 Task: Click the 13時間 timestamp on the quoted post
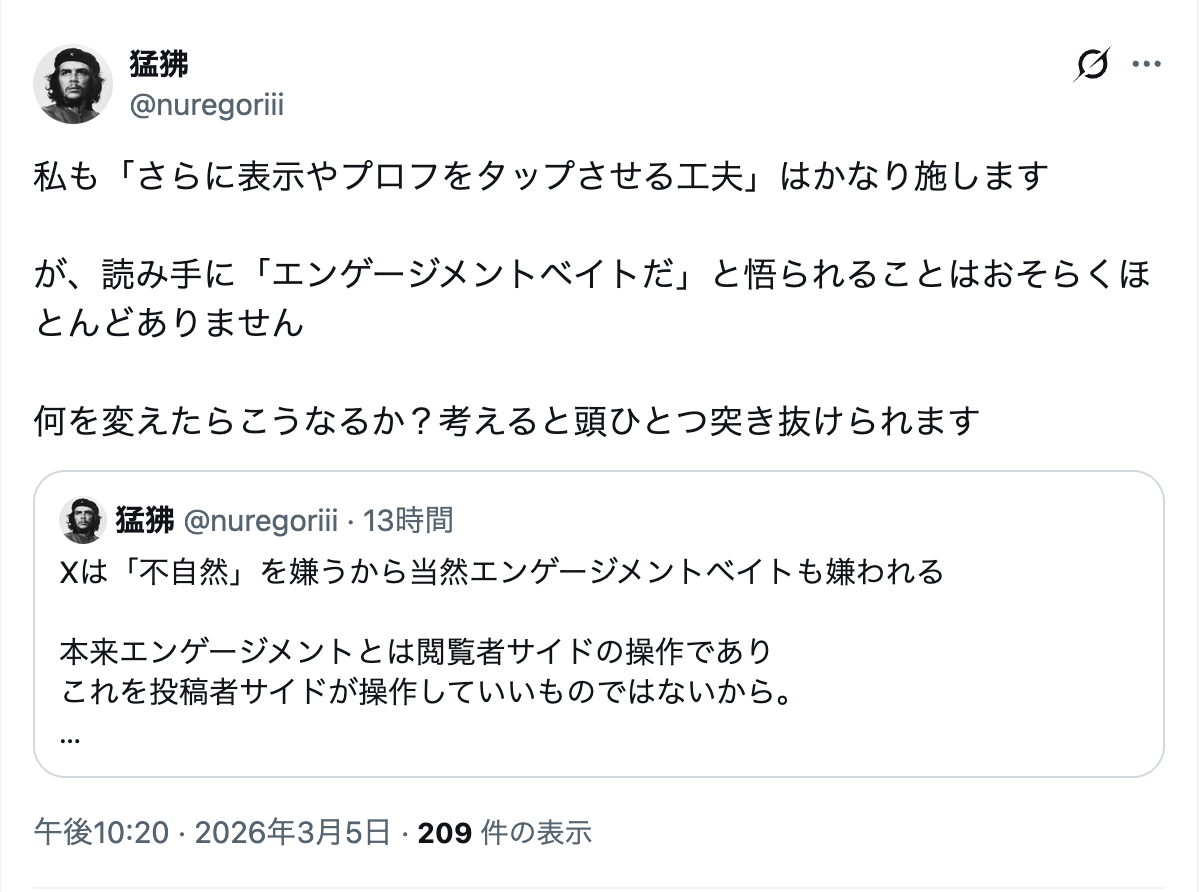408,520
